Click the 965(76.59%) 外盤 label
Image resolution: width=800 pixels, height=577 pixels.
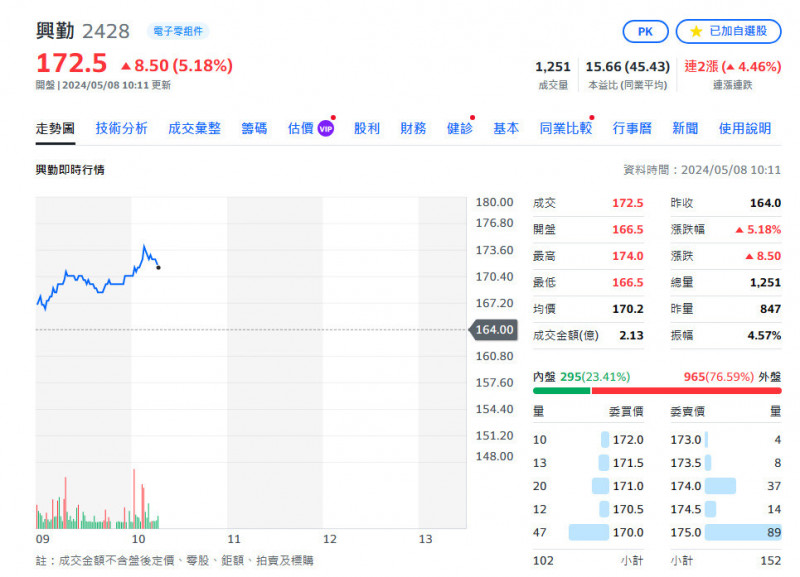click(x=732, y=377)
